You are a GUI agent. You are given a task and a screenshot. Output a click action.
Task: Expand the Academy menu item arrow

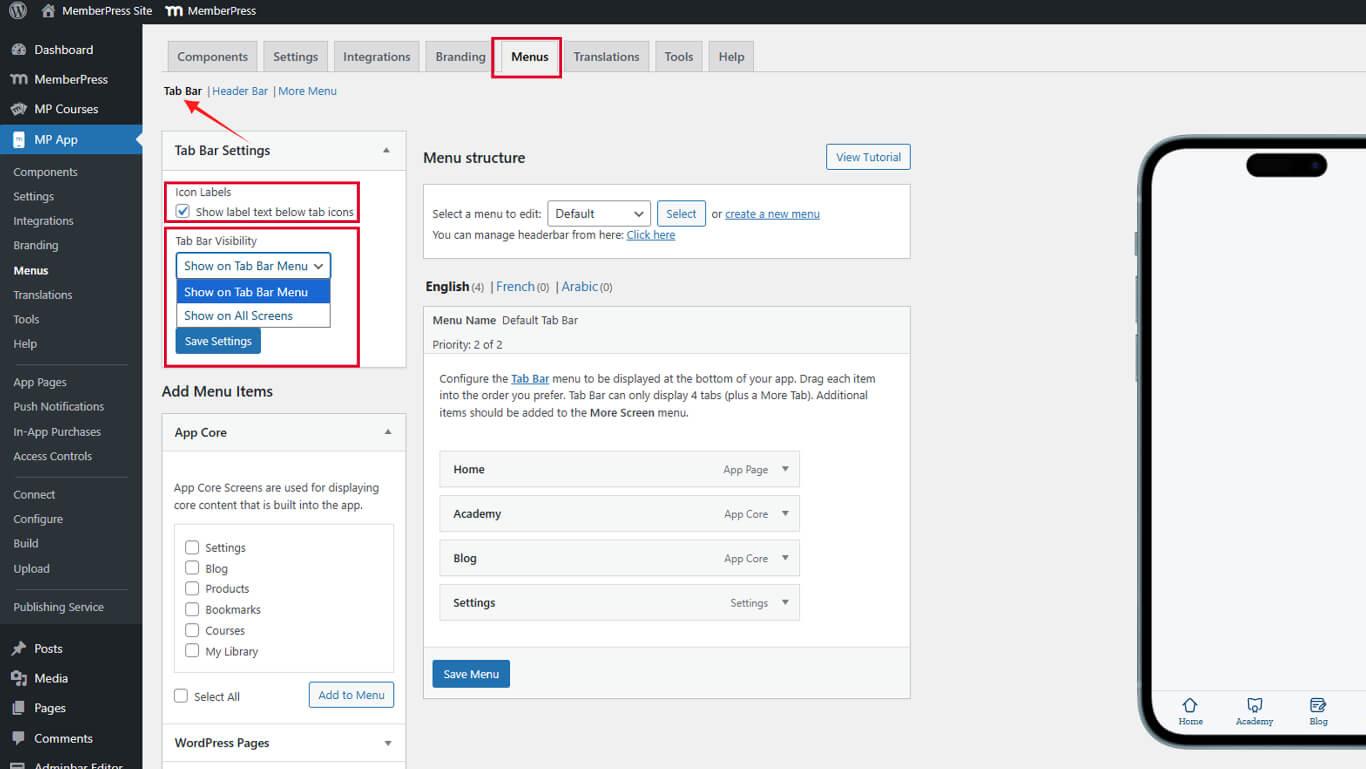pos(785,514)
